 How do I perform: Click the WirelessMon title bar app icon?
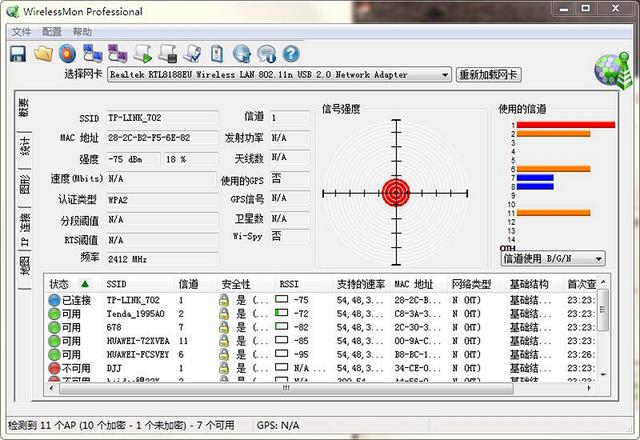coord(13,11)
